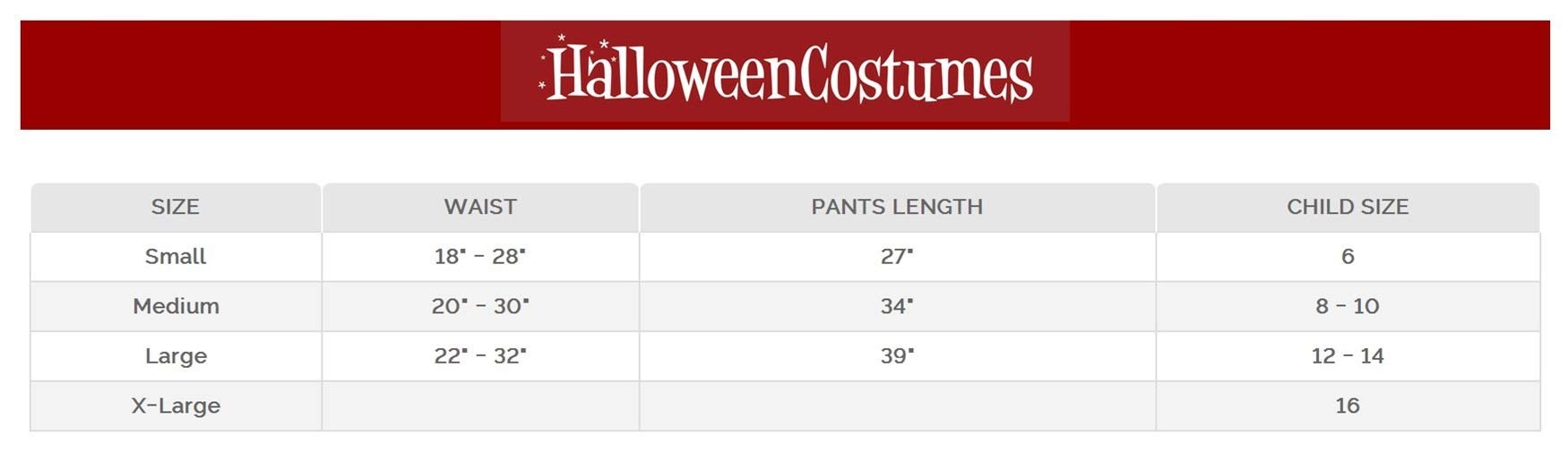This screenshot has height=461, width=1568.
Task: Select the 34" pants length cell
Action: pyautogui.click(x=897, y=306)
